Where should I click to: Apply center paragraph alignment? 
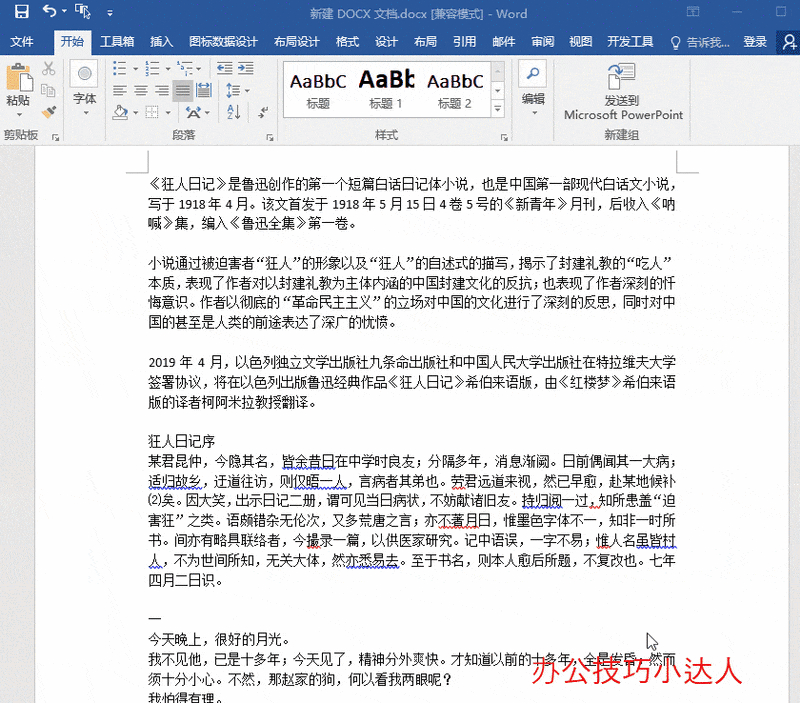click(140, 88)
